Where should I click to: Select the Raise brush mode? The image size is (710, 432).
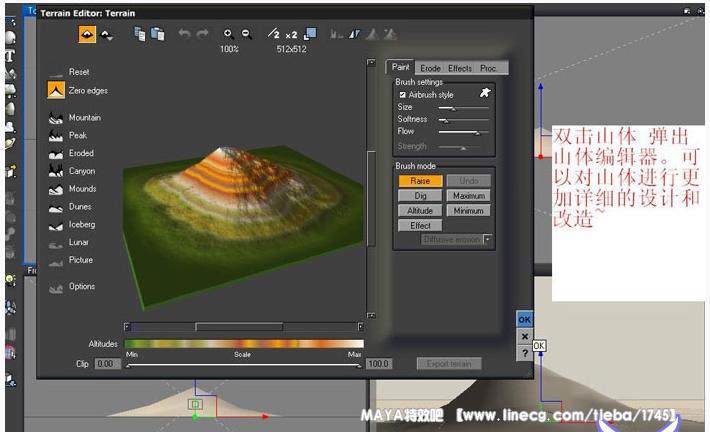coord(420,181)
